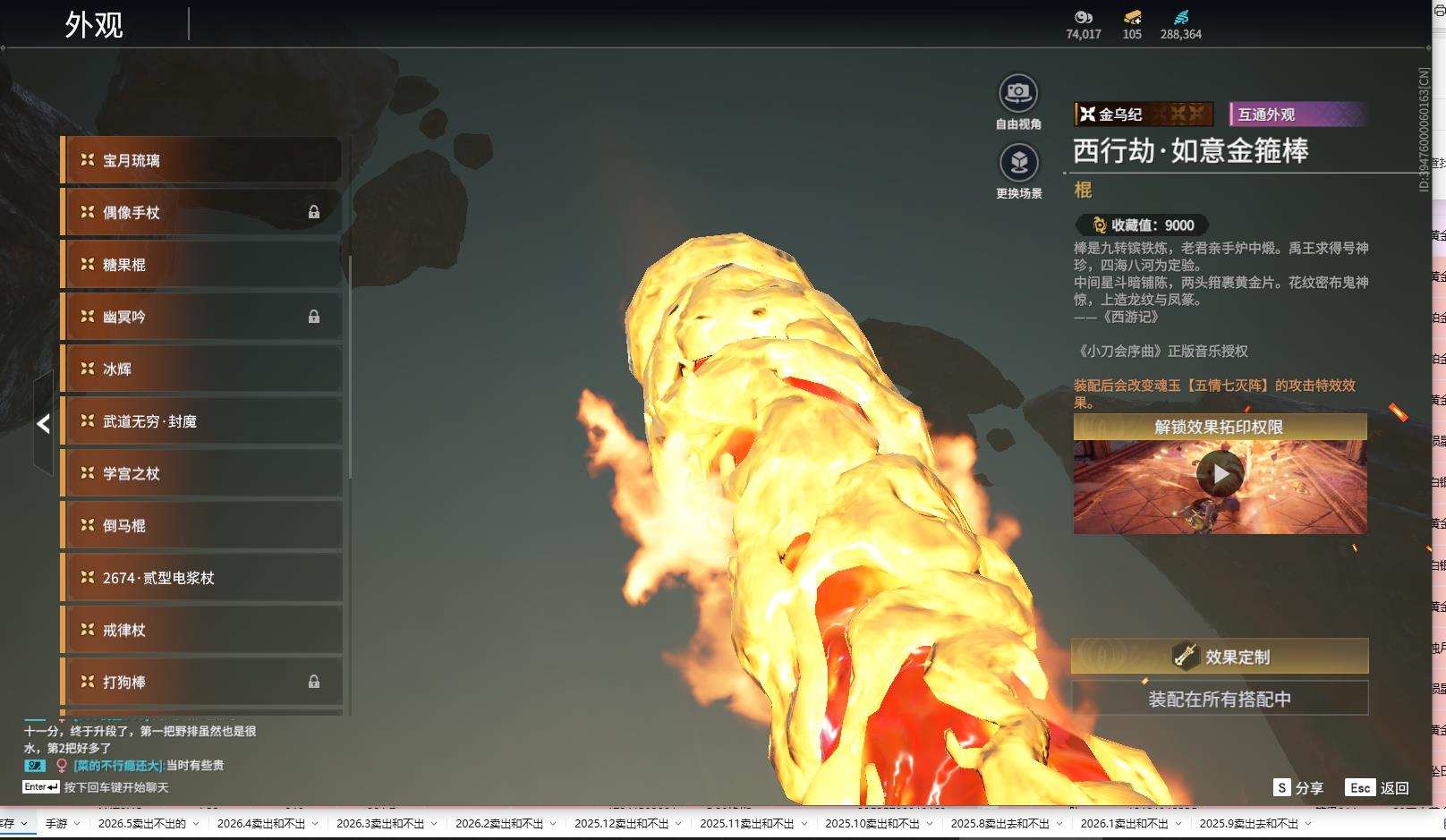Open dropdown arrow of 2025.12卖出和不出 tab
Viewport: 1446px width, 840px height.
(x=678, y=824)
